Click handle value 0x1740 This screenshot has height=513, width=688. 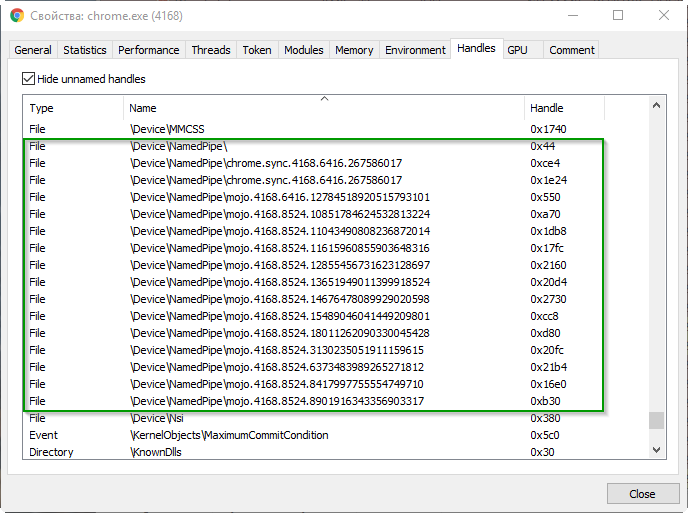click(548, 129)
